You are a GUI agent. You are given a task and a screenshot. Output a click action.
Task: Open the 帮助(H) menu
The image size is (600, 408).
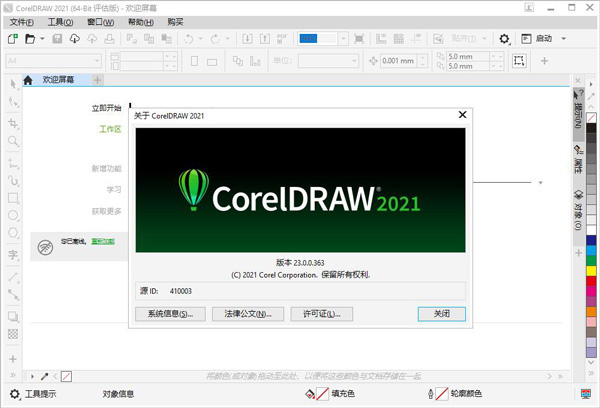141,21
